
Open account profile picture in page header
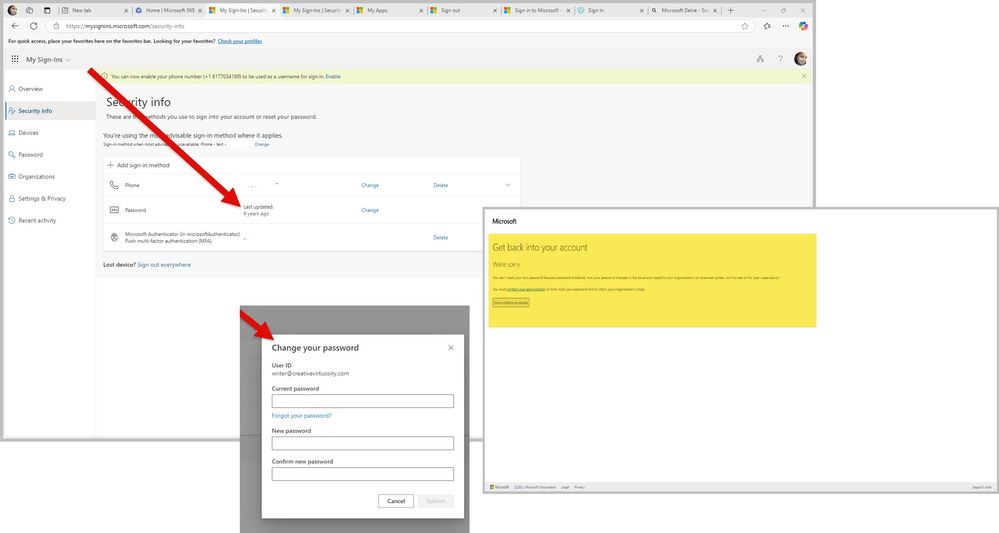coord(801,59)
